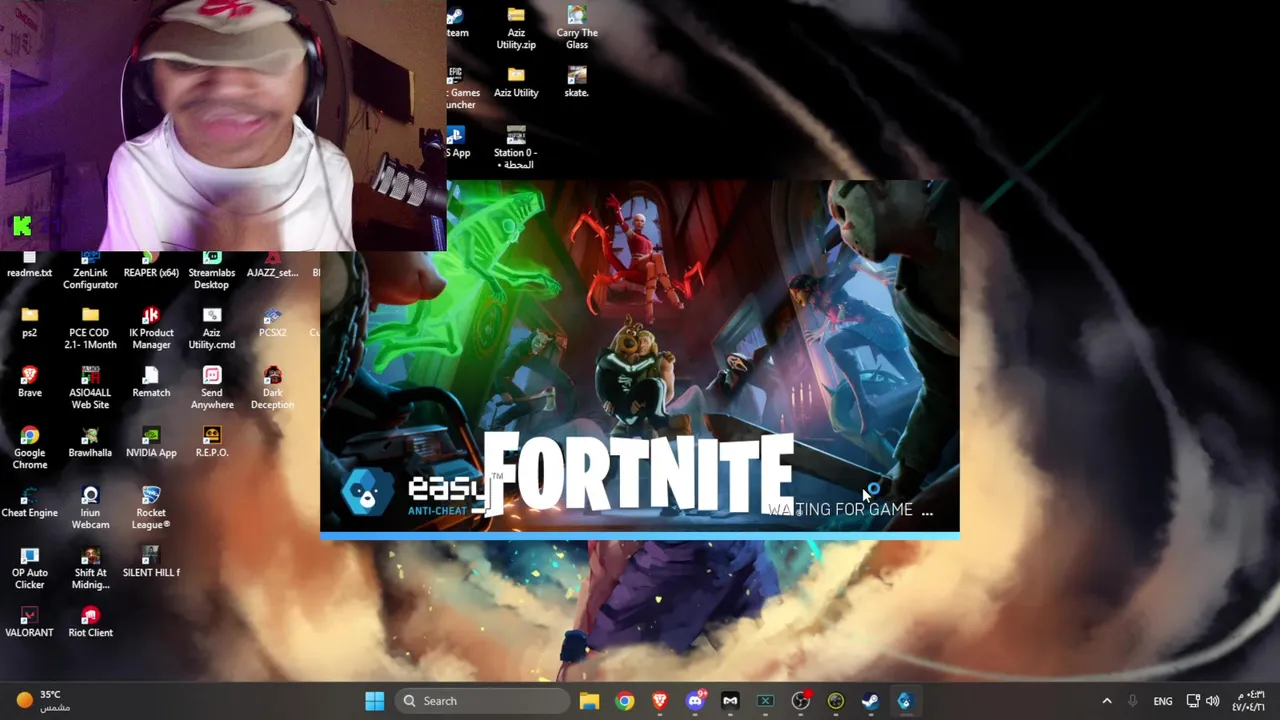Click the Fortnite splash loading progress bar
Screen dimensions: 1280x720
(640, 536)
